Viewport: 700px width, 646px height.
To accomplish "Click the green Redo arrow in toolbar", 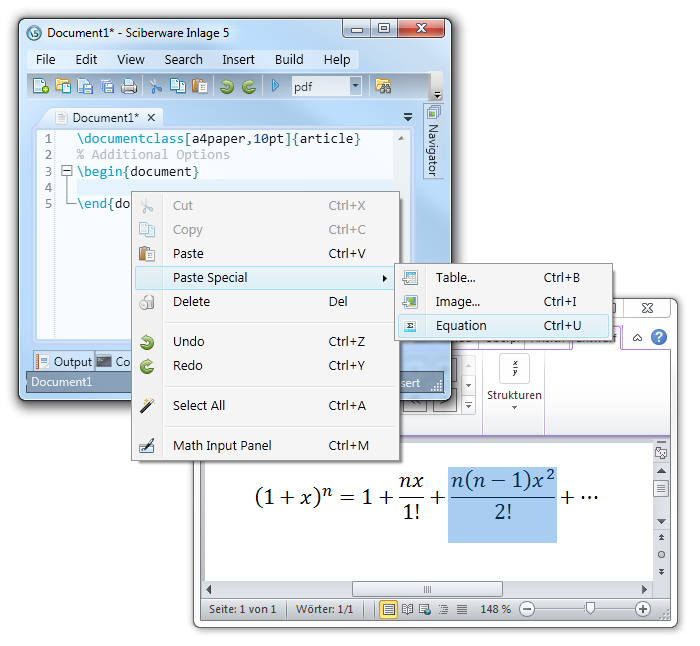I will point(249,86).
